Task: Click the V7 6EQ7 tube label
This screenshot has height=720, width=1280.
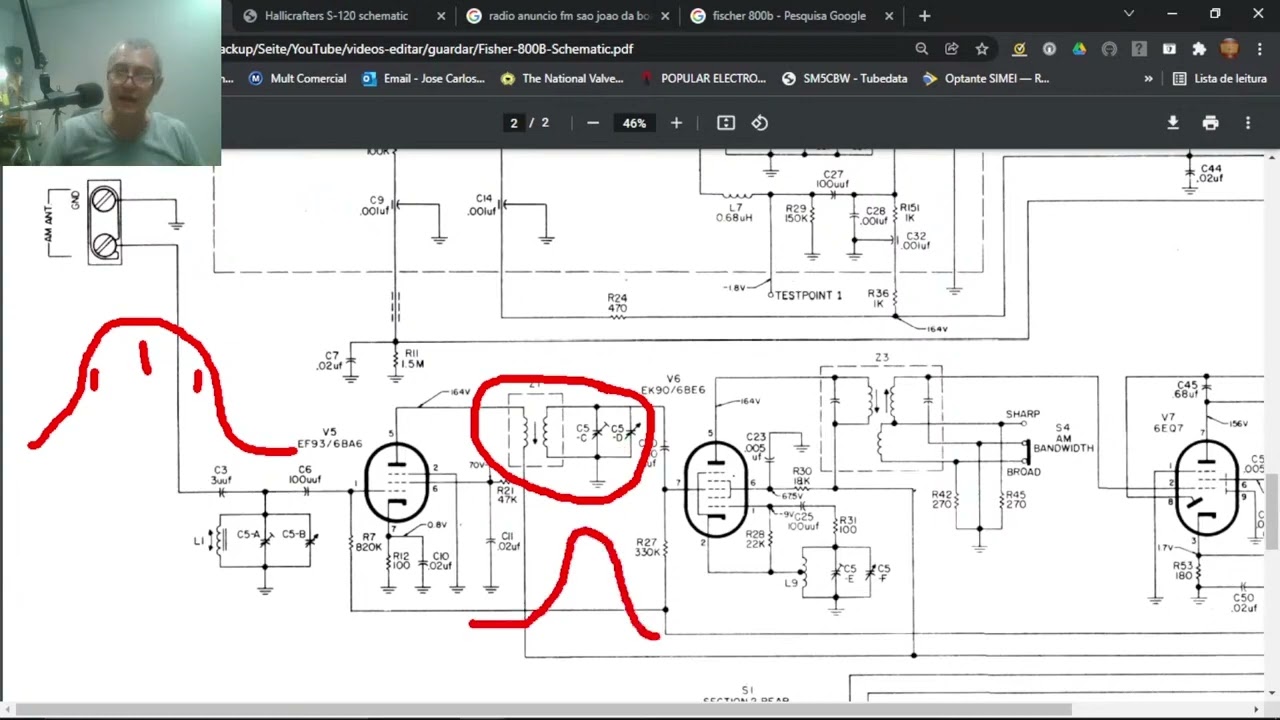Action: pos(1169,423)
